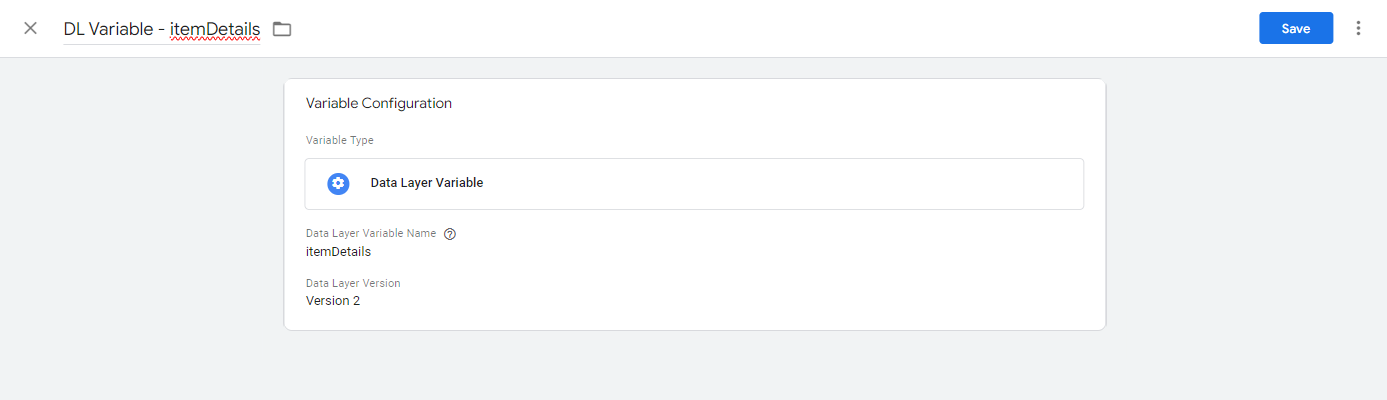Click the 'Data Layer Variable Name' label
This screenshot has width=1387, height=400.
[371, 233]
